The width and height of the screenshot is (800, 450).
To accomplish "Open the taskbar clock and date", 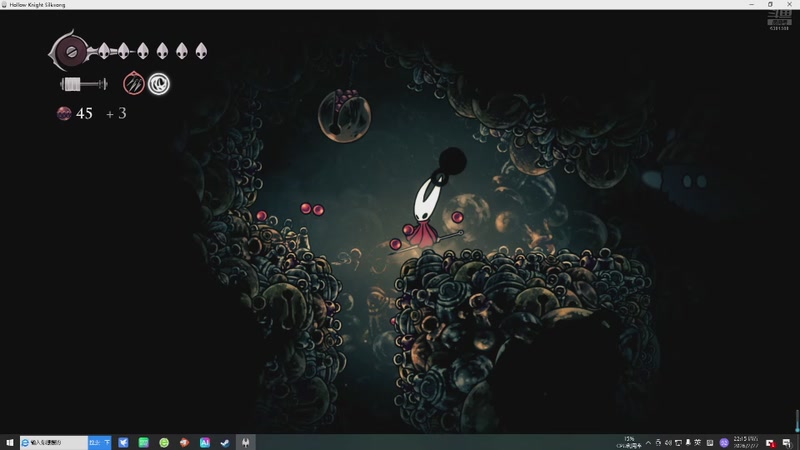I will pos(746,442).
